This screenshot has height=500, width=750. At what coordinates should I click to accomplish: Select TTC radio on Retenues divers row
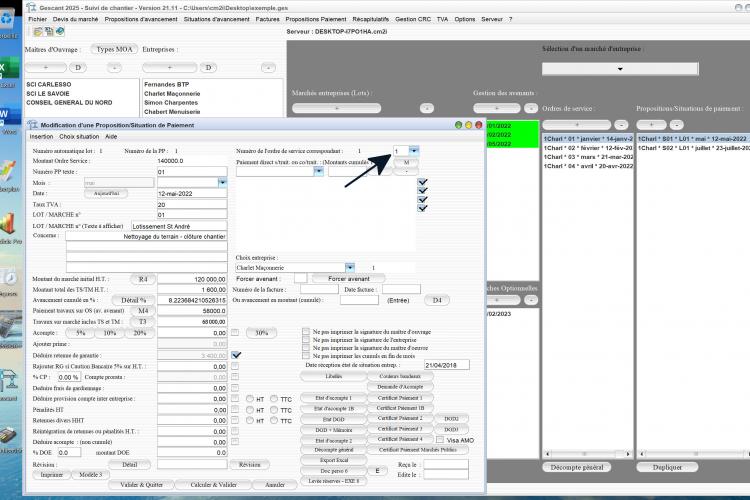pyautogui.click(x=274, y=421)
